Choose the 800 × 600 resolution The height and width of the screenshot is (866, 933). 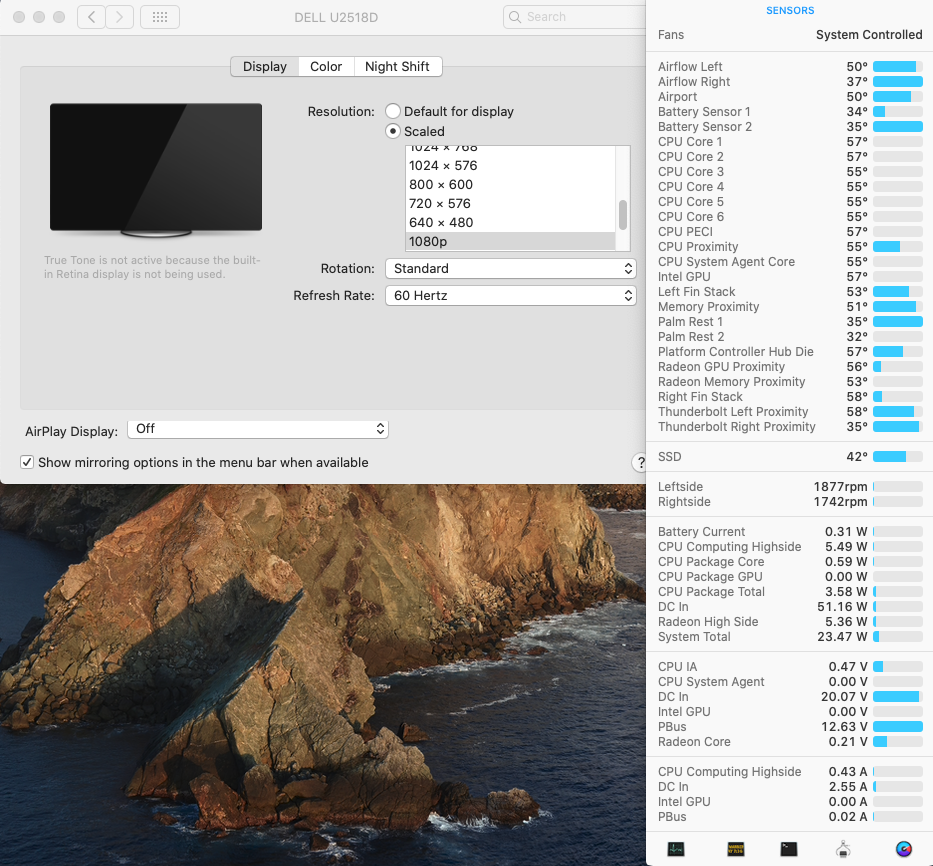pos(441,184)
